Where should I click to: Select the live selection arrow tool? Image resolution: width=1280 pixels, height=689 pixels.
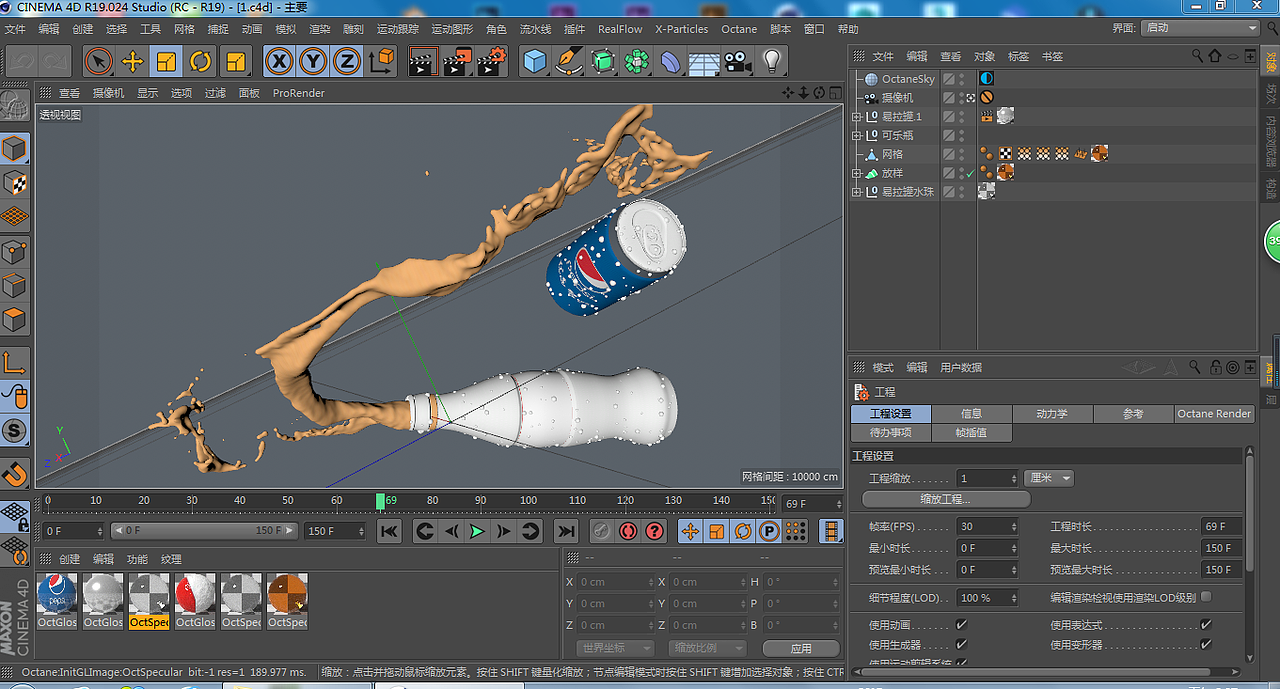pyautogui.click(x=98, y=62)
